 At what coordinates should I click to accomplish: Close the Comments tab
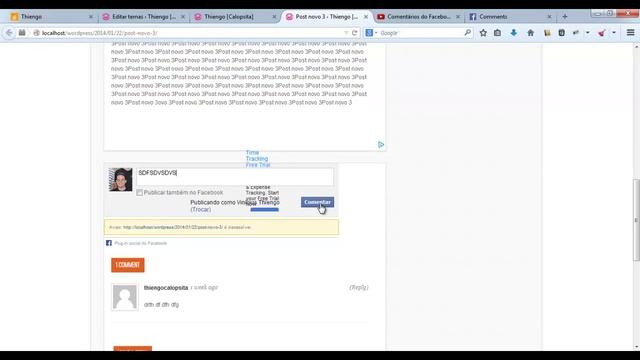[549, 17]
